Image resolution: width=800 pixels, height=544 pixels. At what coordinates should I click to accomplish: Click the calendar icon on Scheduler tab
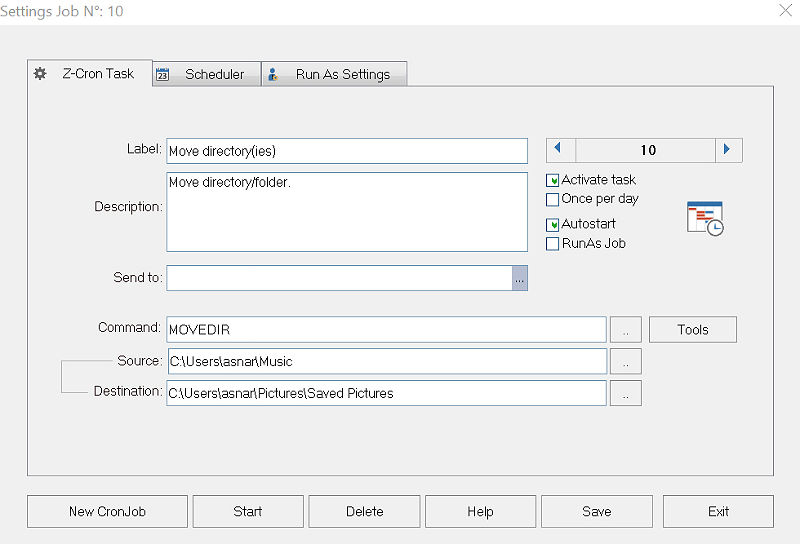click(162, 74)
